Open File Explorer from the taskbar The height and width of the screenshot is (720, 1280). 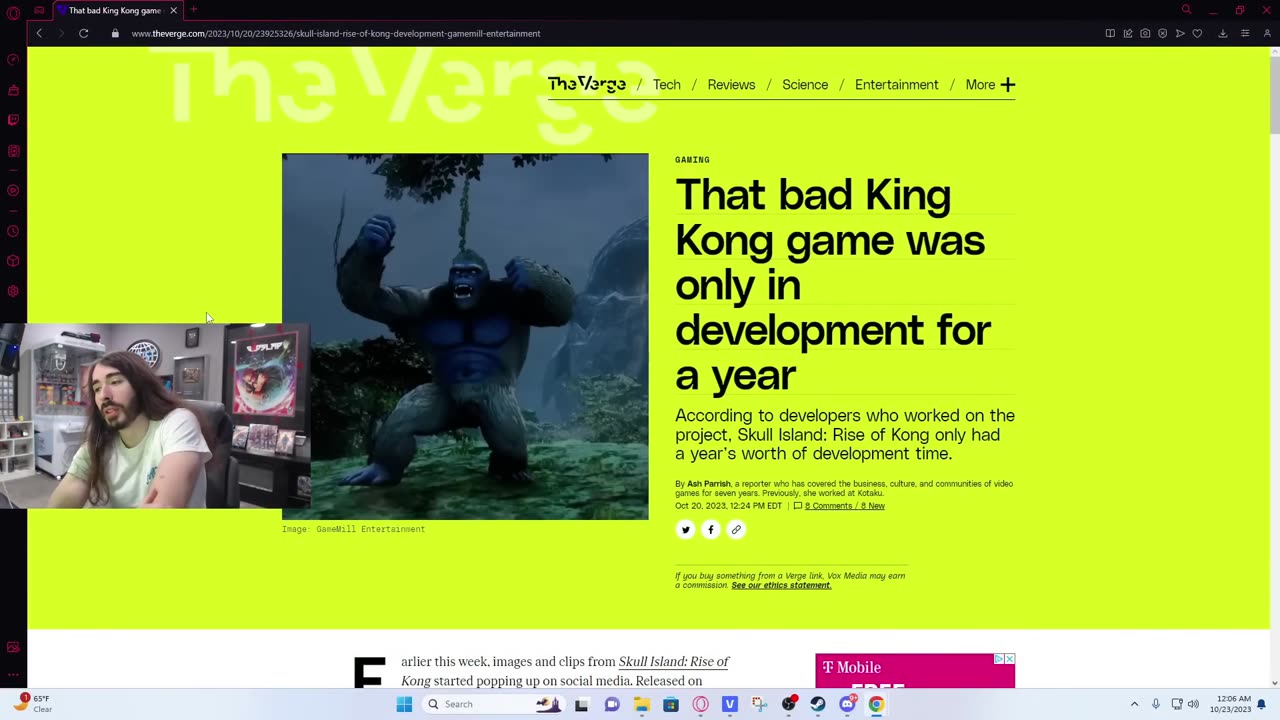pyautogui.click(x=641, y=704)
